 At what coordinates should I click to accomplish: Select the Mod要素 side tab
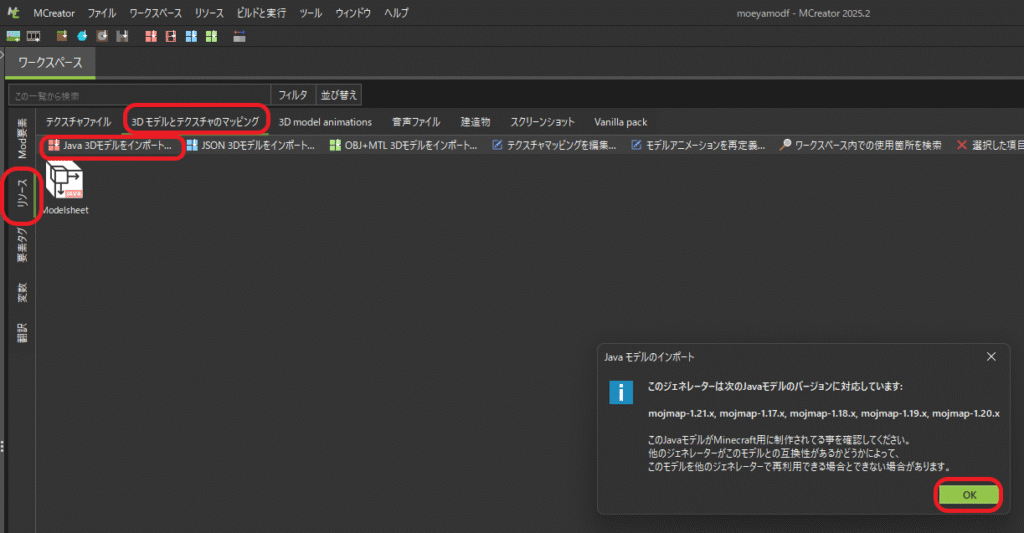pos(23,138)
